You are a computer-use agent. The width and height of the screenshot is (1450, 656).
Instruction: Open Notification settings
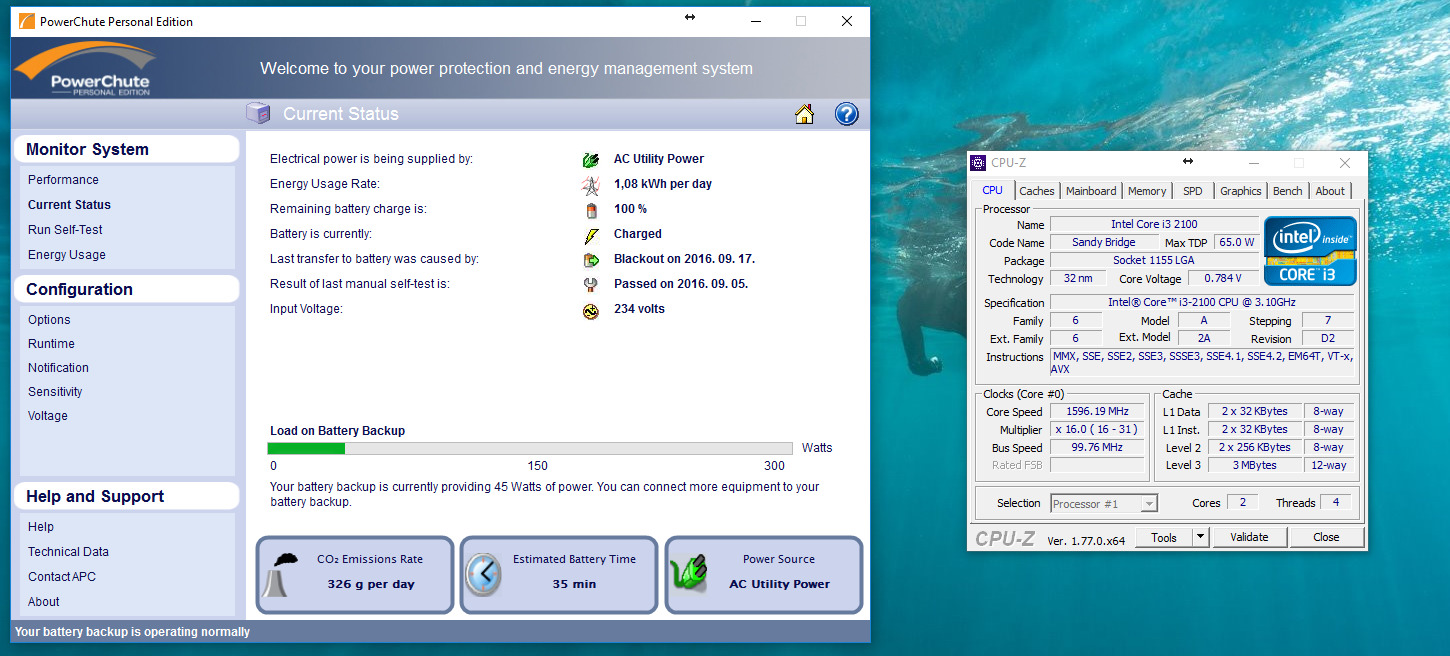click(58, 368)
